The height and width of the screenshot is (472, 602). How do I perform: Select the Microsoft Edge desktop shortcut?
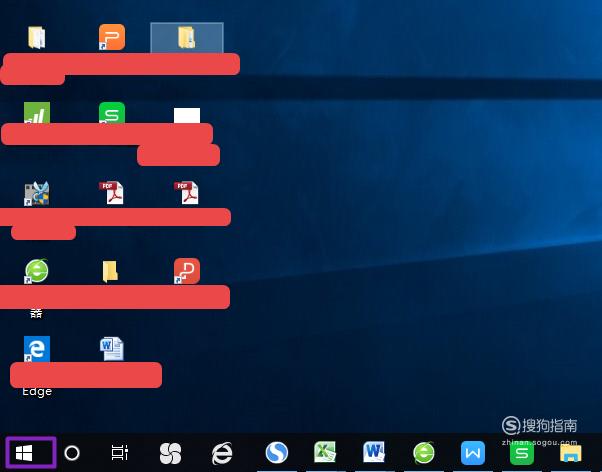coord(37,349)
